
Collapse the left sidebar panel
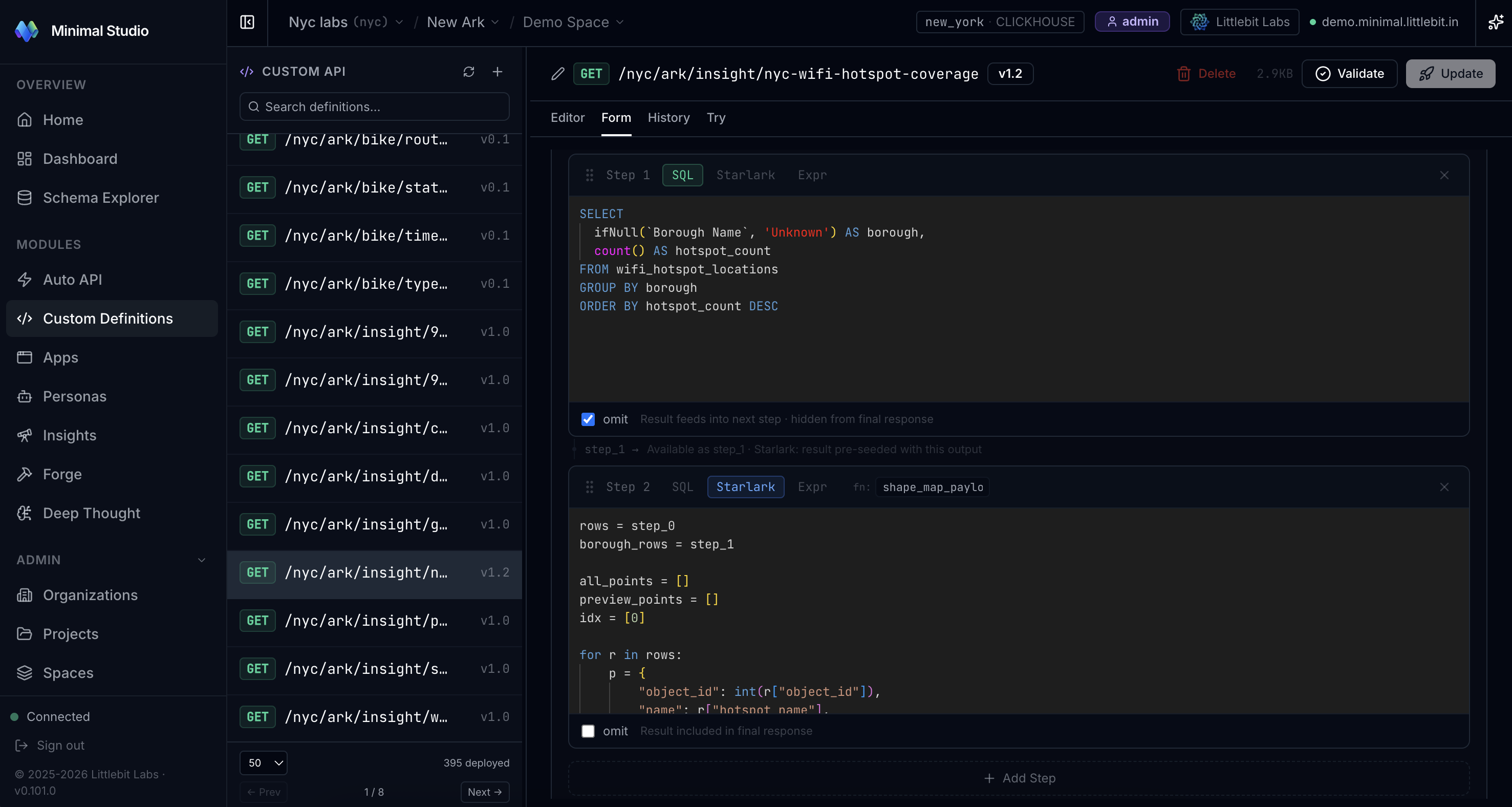point(246,23)
